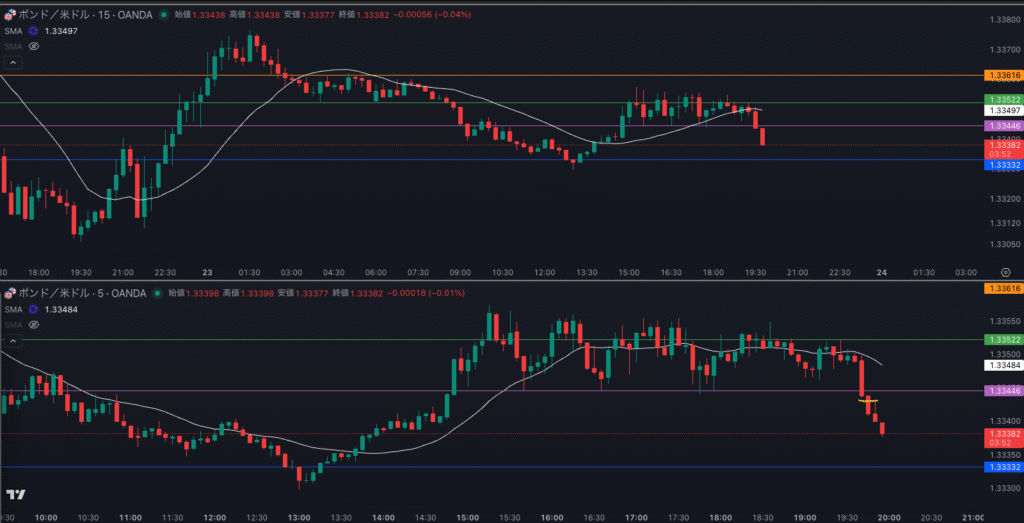The height and width of the screenshot is (523, 1024).
Task: Click the SMA loading icon in the lower chart
Action: [33, 309]
